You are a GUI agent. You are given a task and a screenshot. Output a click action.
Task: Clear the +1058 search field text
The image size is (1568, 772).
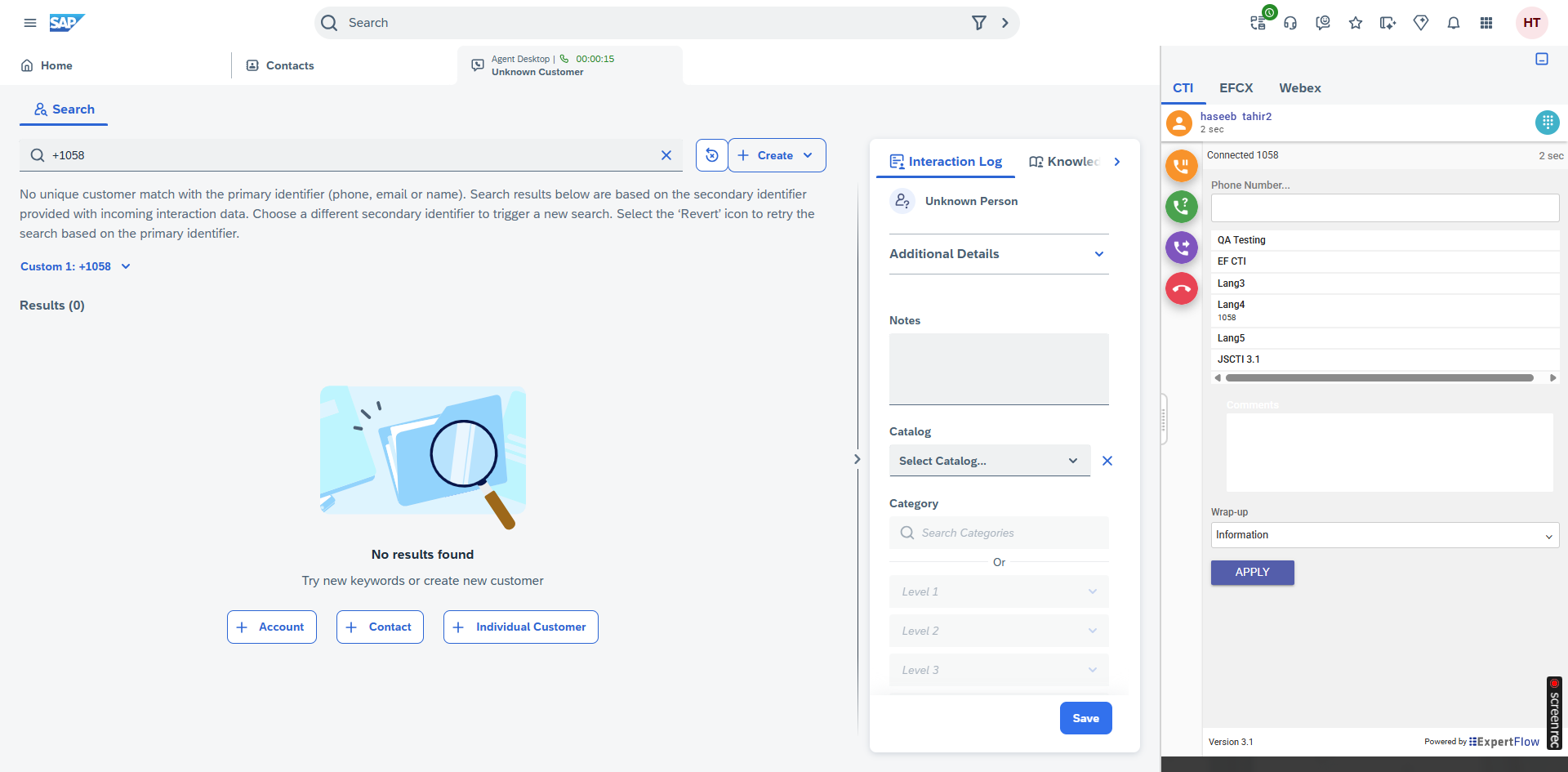[666, 155]
